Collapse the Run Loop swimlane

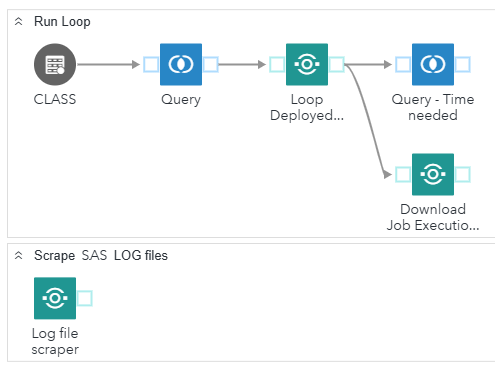[x=19, y=22]
